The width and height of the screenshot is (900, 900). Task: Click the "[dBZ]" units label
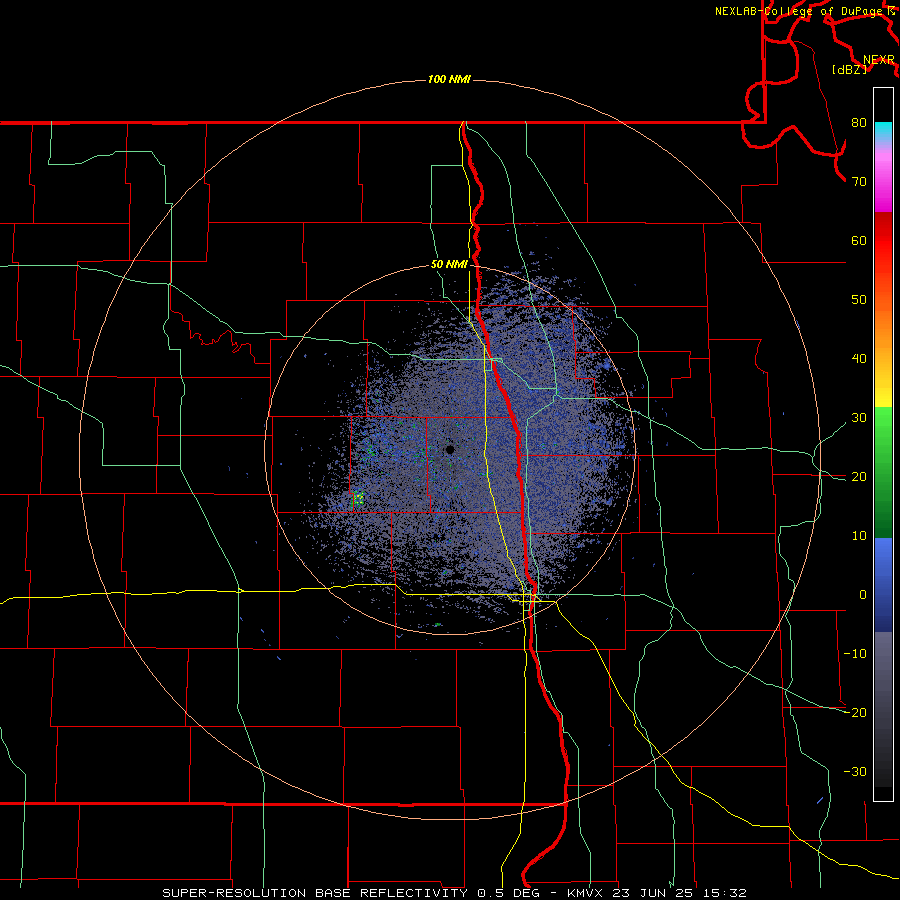click(x=849, y=70)
